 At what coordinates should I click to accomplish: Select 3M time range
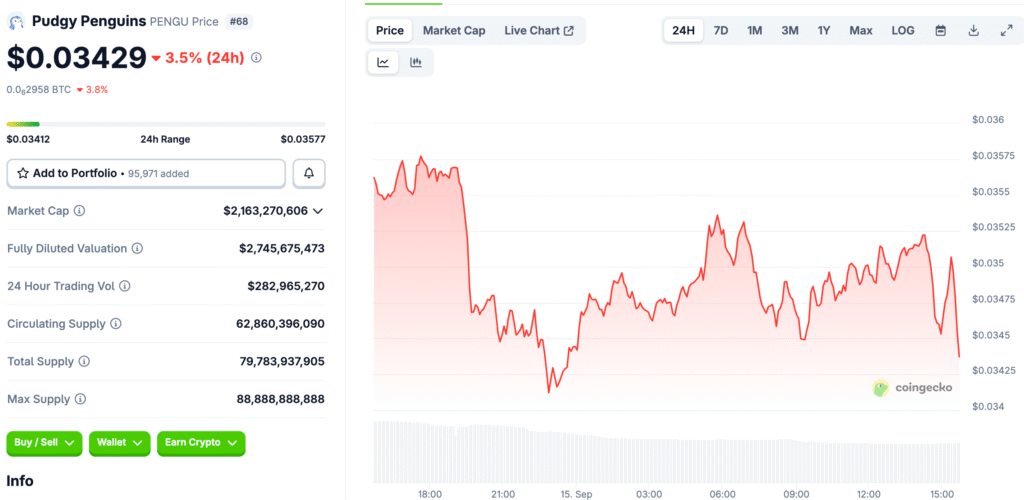click(790, 31)
